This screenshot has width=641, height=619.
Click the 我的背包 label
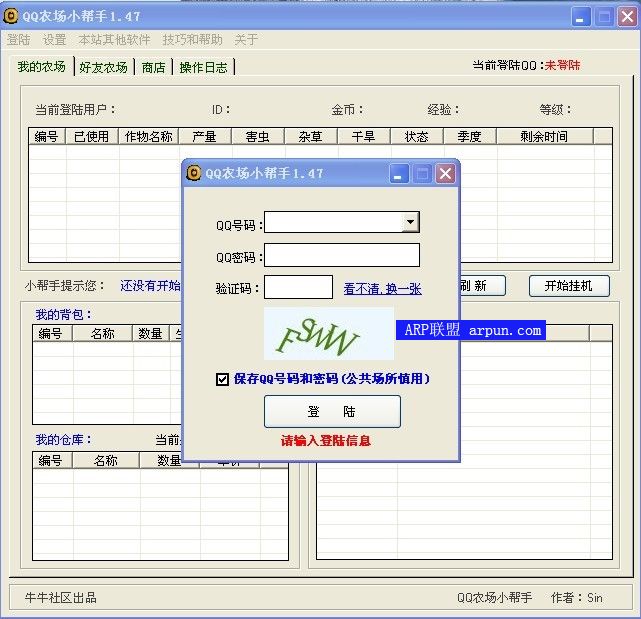64,314
